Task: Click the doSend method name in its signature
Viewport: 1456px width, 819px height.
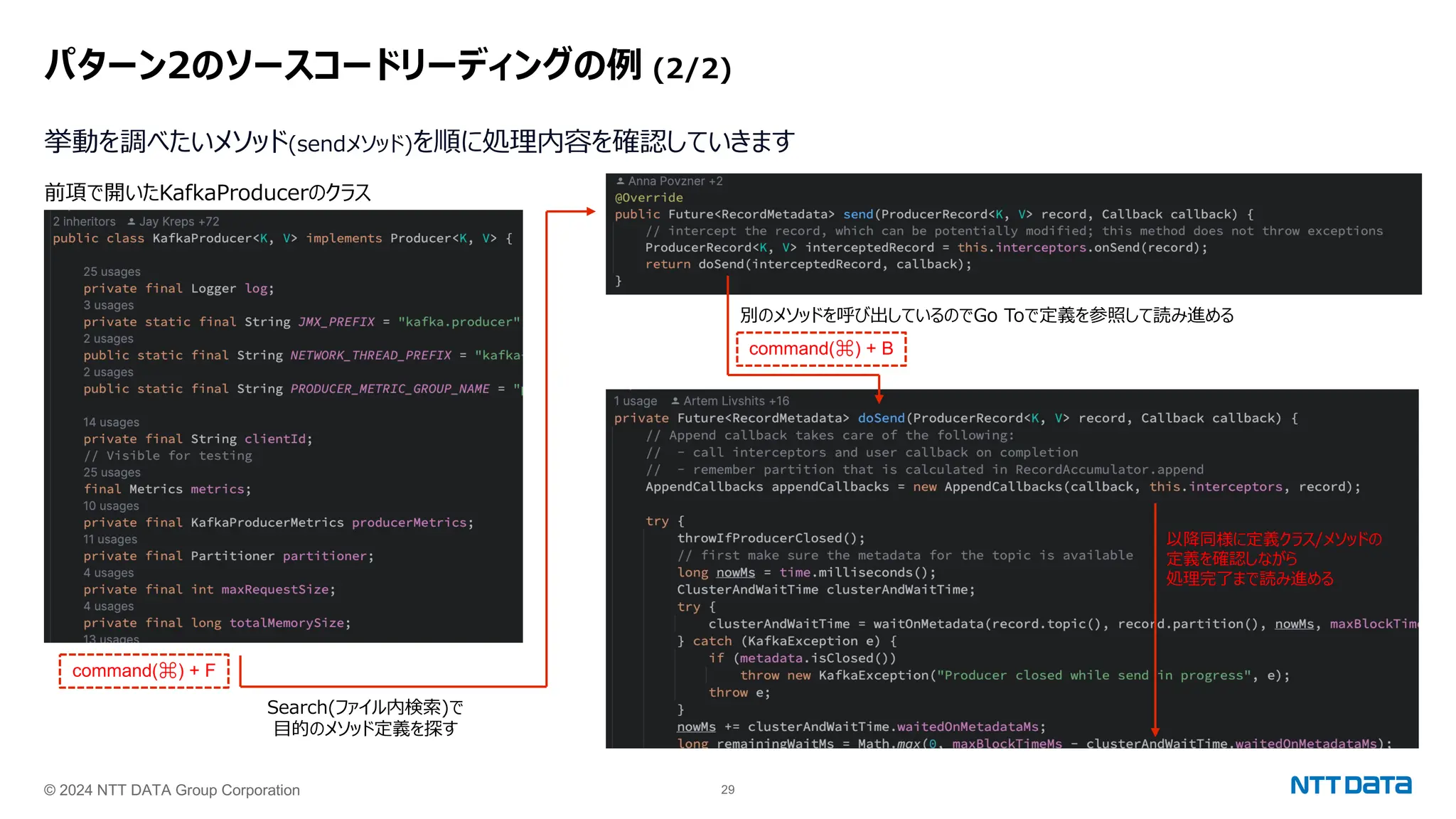Action: pyautogui.click(x=881, y=418)
